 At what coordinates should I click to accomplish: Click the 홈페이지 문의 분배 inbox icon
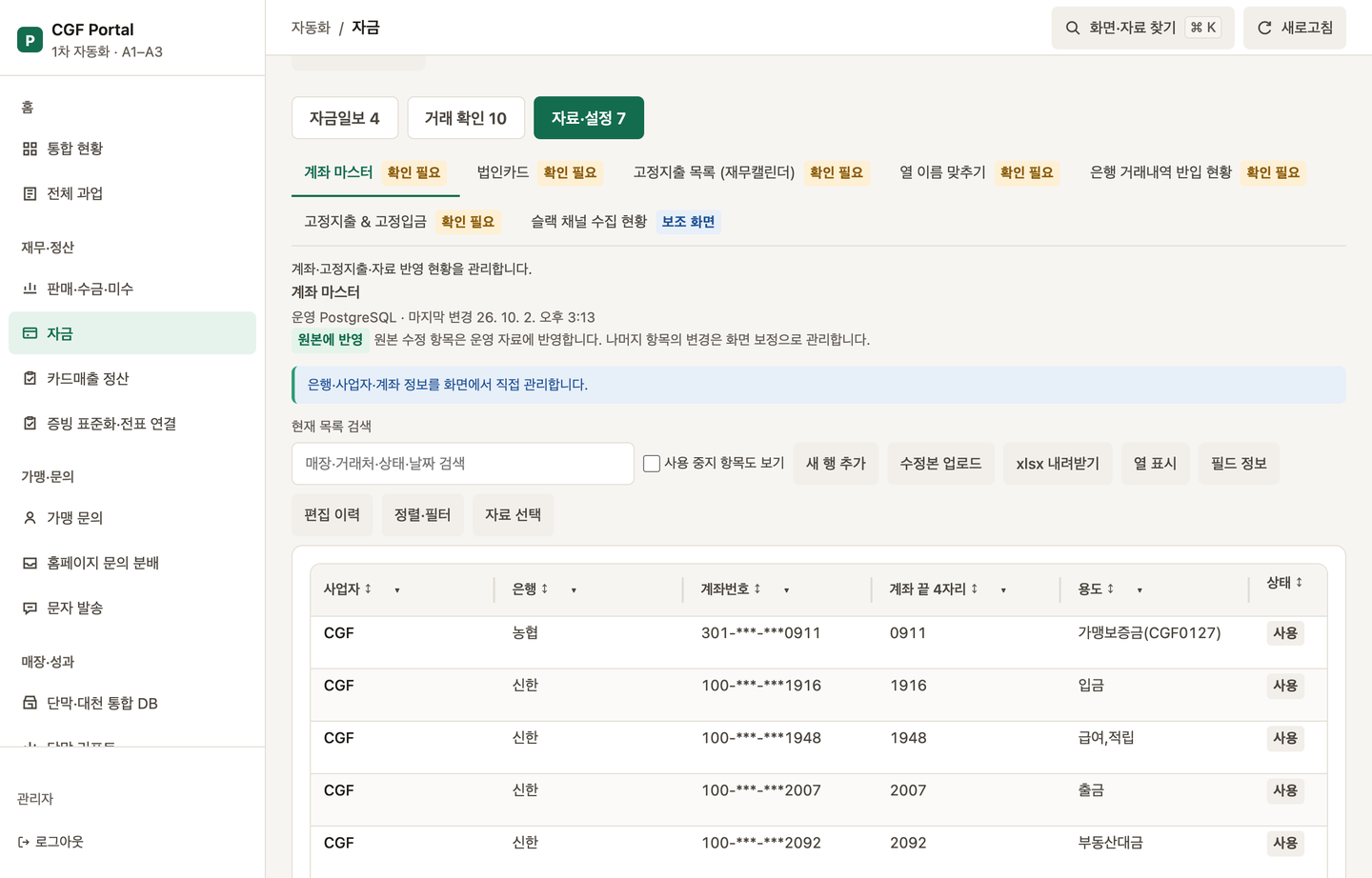pos(30,563)
